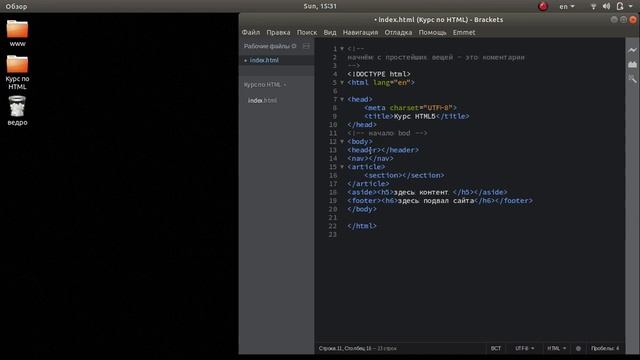
Task: Click the closing body tag on line 20
Action: 362,209
